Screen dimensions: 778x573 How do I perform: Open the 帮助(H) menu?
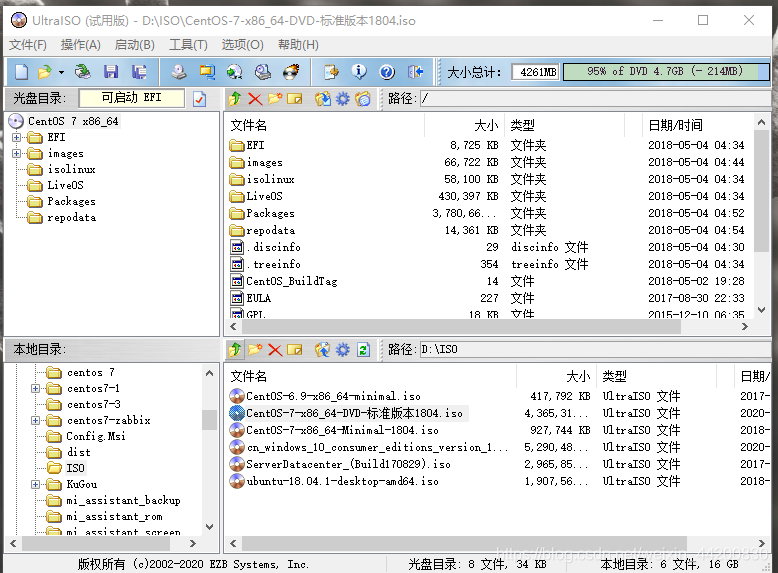[298, 45]
